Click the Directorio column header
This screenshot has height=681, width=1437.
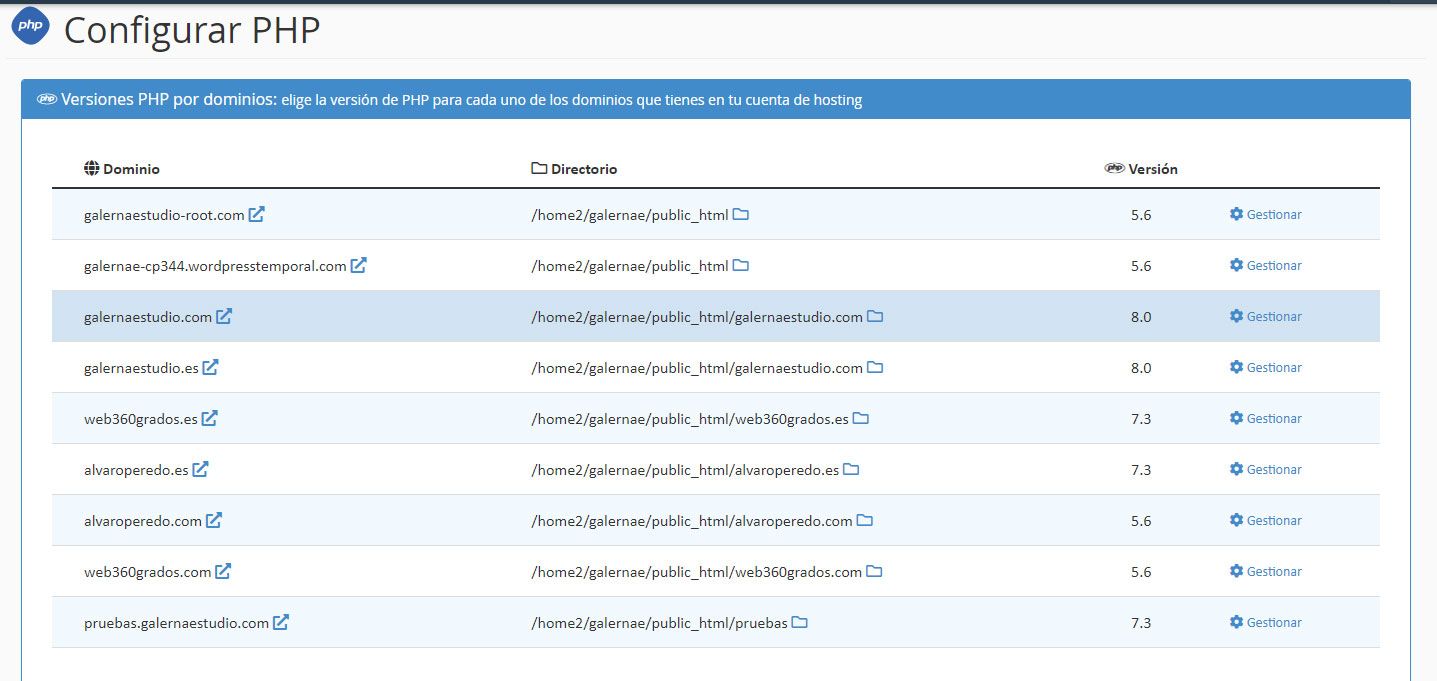tap(574, 169)
